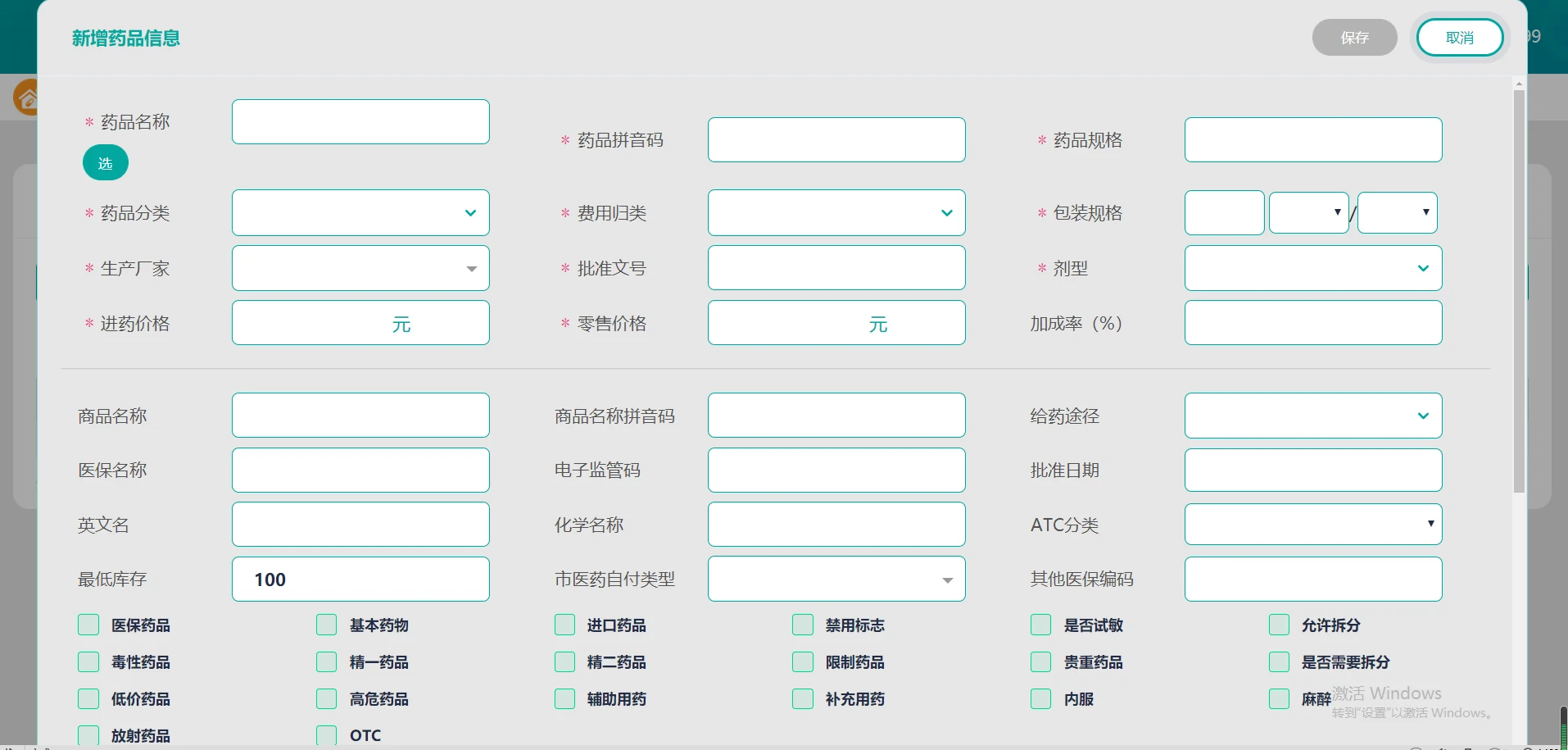Toggle the 放射药品 checkbox
Image resolution: width=1568 pixels, height=750 pixels.
(x=88, y=735)
